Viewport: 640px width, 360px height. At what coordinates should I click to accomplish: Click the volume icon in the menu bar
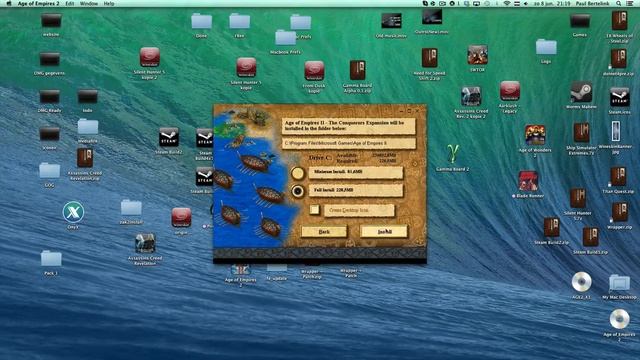click(526, 3)
